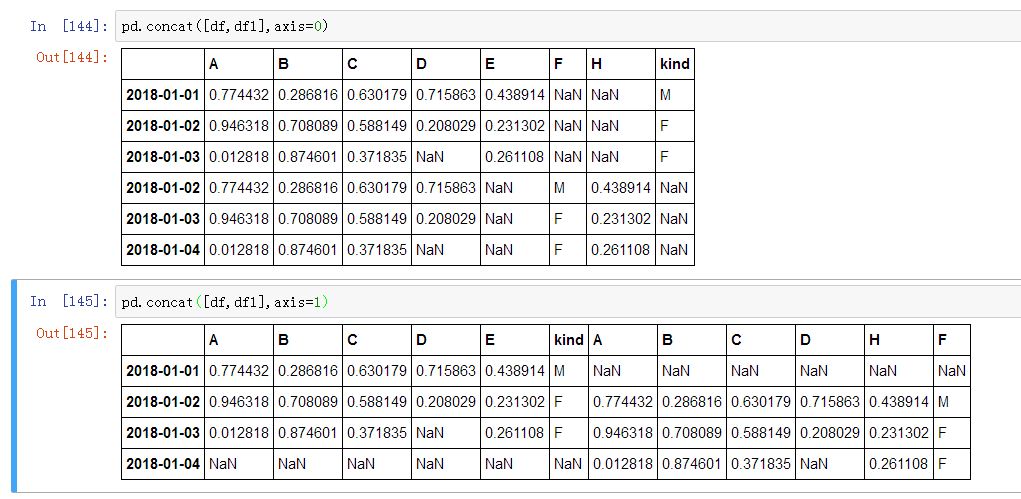Click 'H' column header in Out[144] table
The width and height of the screenshot is (1021, 499).
click(597, 64)
